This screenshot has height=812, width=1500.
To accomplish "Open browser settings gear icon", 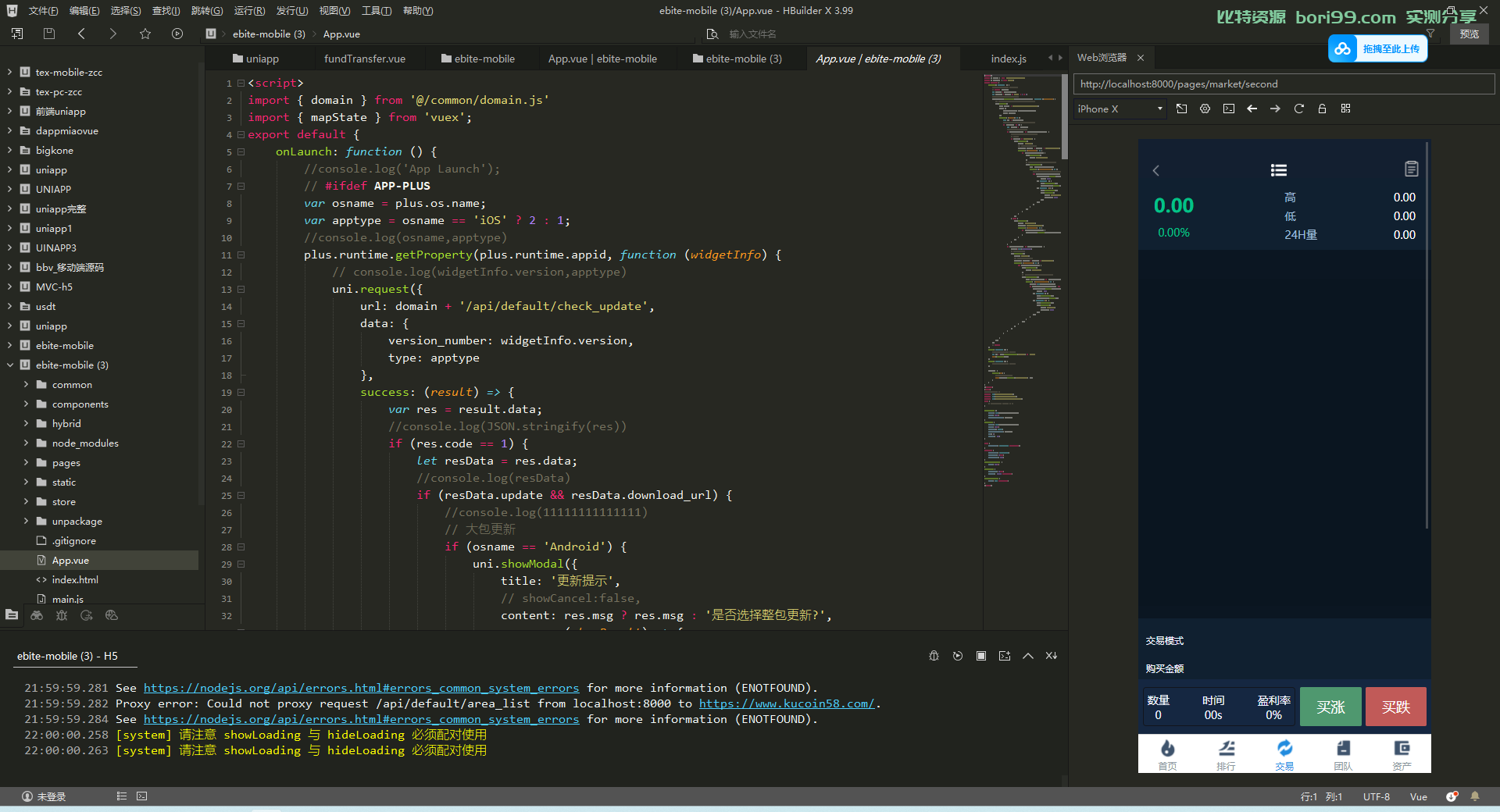I will (1205, 109).
